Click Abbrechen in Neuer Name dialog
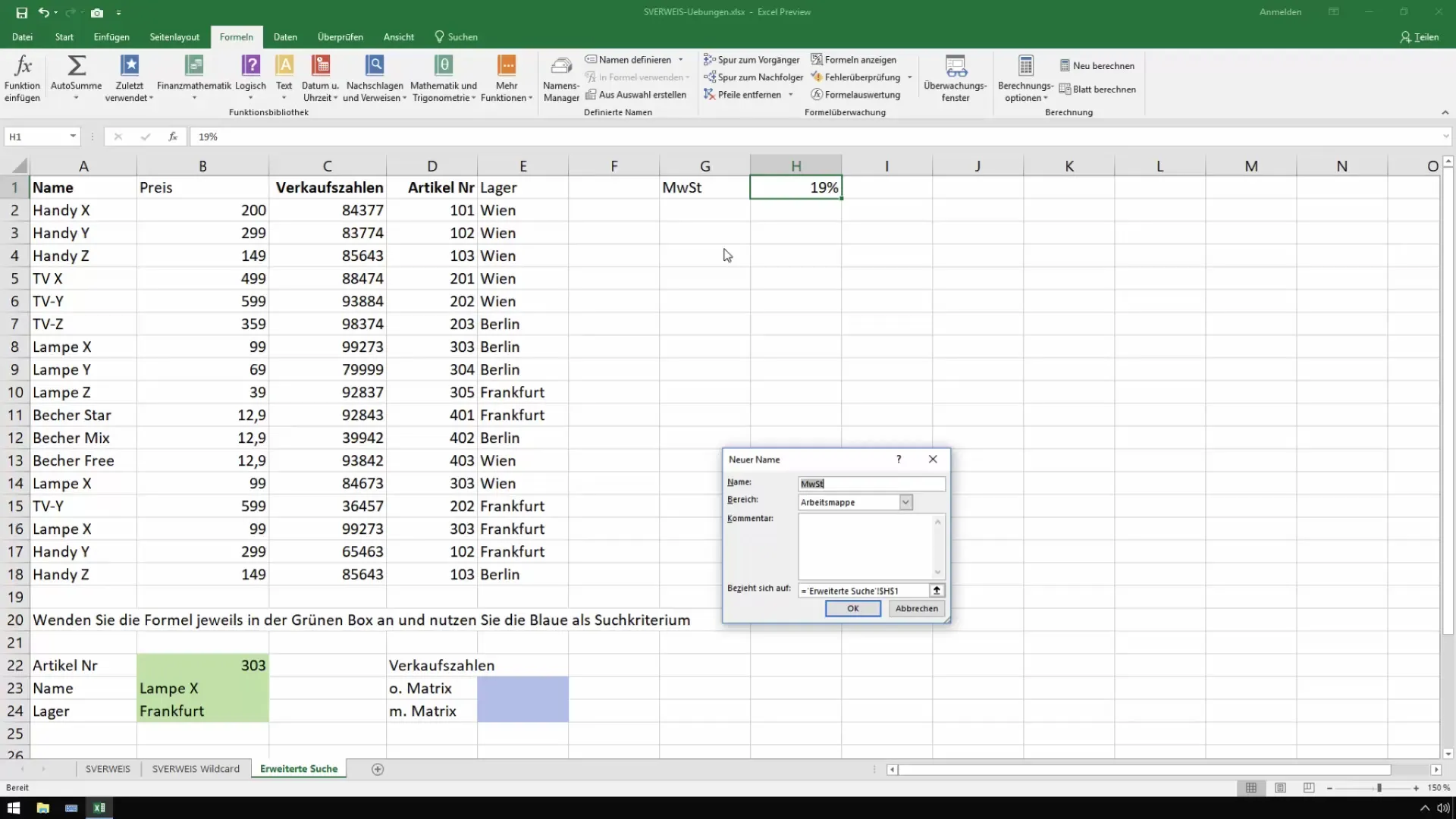1456x819 pixels. click(x=917, y=608)
